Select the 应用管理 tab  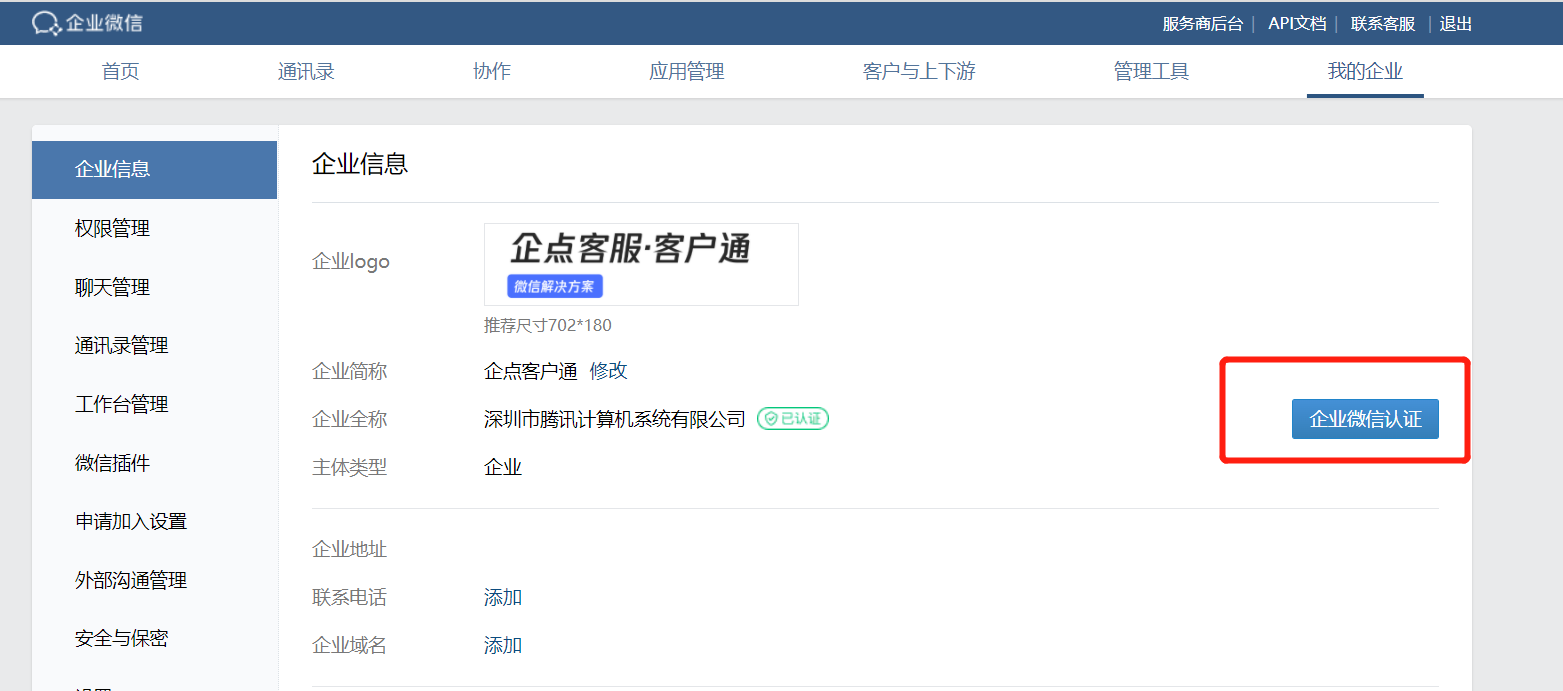[686, 72]
